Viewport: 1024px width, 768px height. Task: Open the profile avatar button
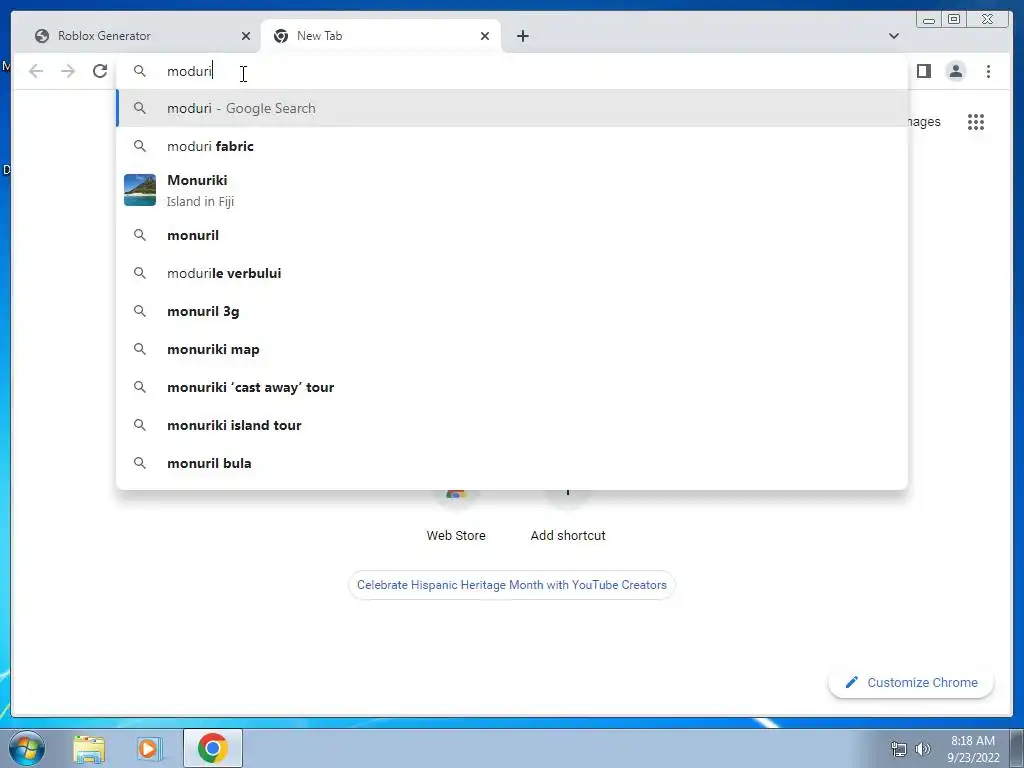click(x=955, y=71)
